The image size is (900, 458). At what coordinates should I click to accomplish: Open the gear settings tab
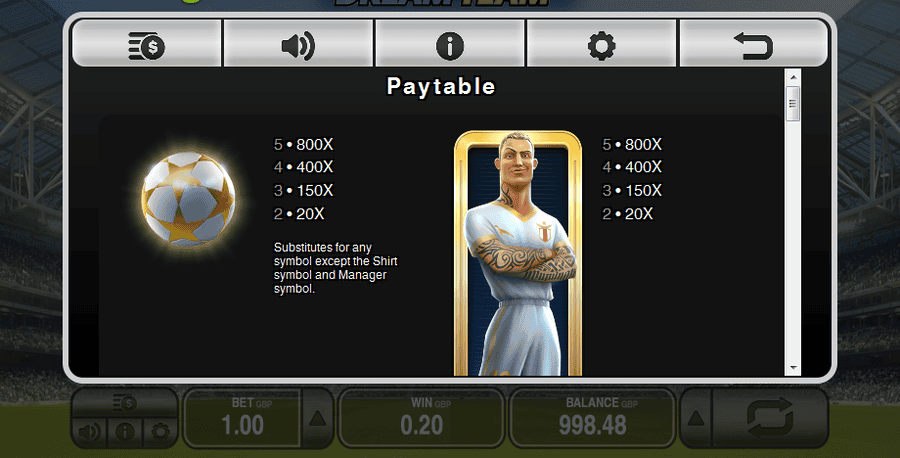pos(602,45)
